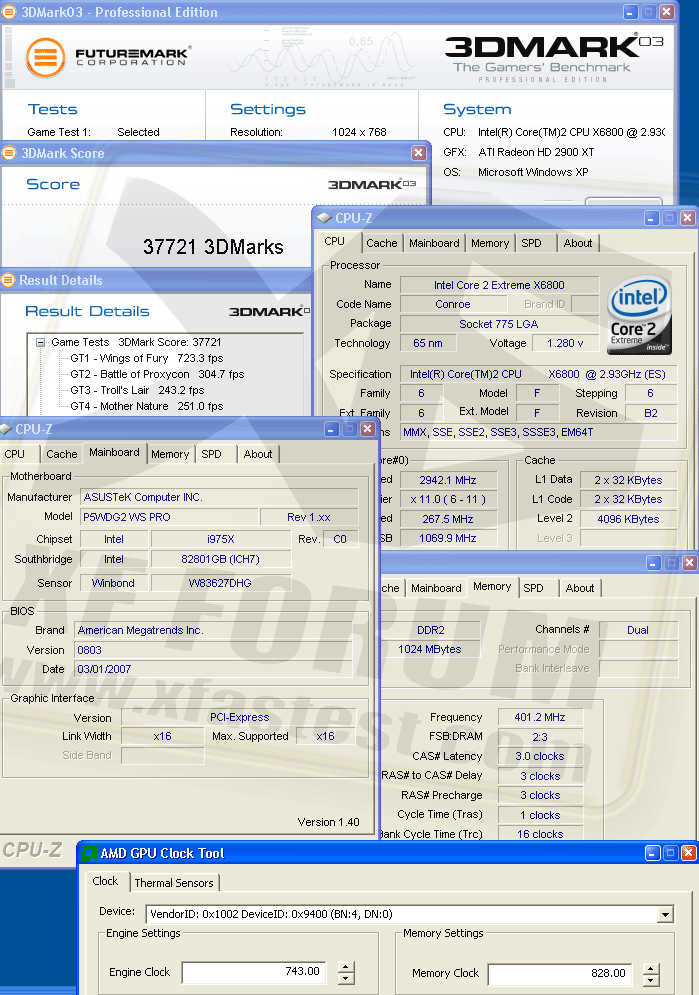The height and width of the screenshot is (995, 699).
Task: Open Mainboard tab in Memory CPU-Z window
Action: [x=436, y=588]
